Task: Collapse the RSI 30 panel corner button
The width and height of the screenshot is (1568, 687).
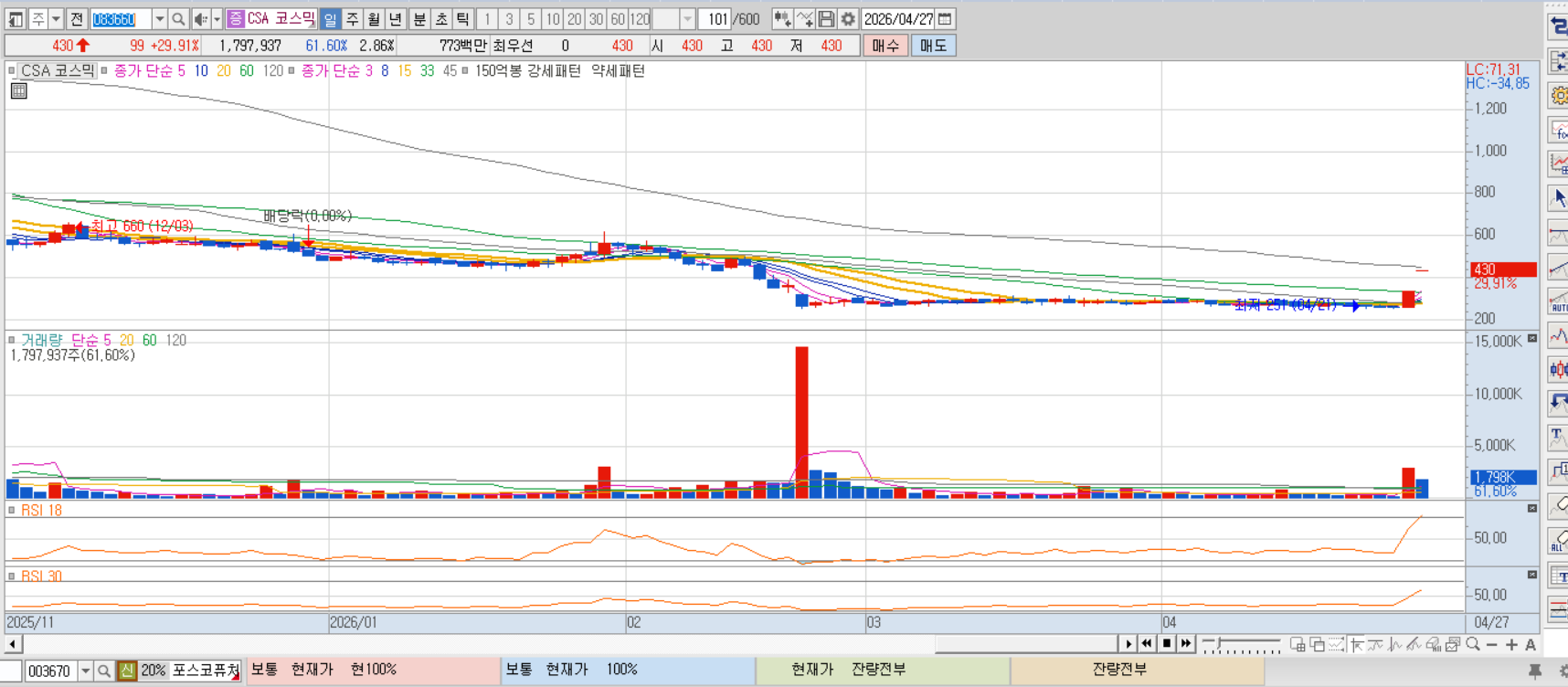Action: coord(1532,575)
